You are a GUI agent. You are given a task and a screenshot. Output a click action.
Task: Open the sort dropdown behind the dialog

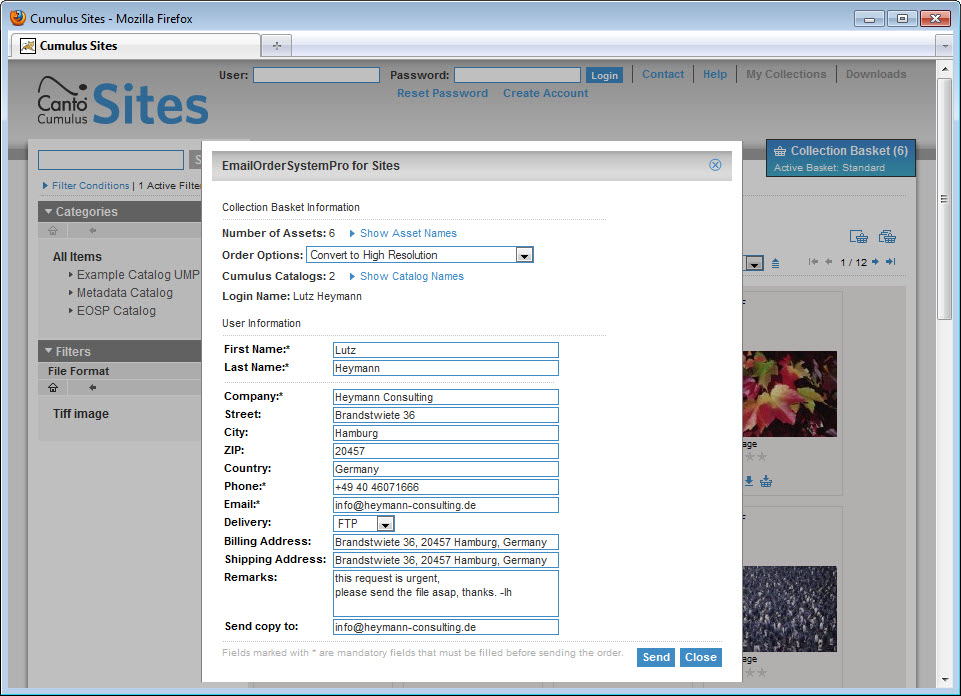point(754,263)
